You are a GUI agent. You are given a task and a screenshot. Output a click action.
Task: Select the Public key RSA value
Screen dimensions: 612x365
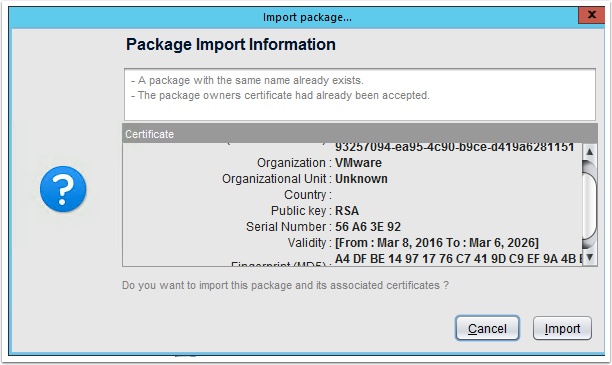coord(347,211)
